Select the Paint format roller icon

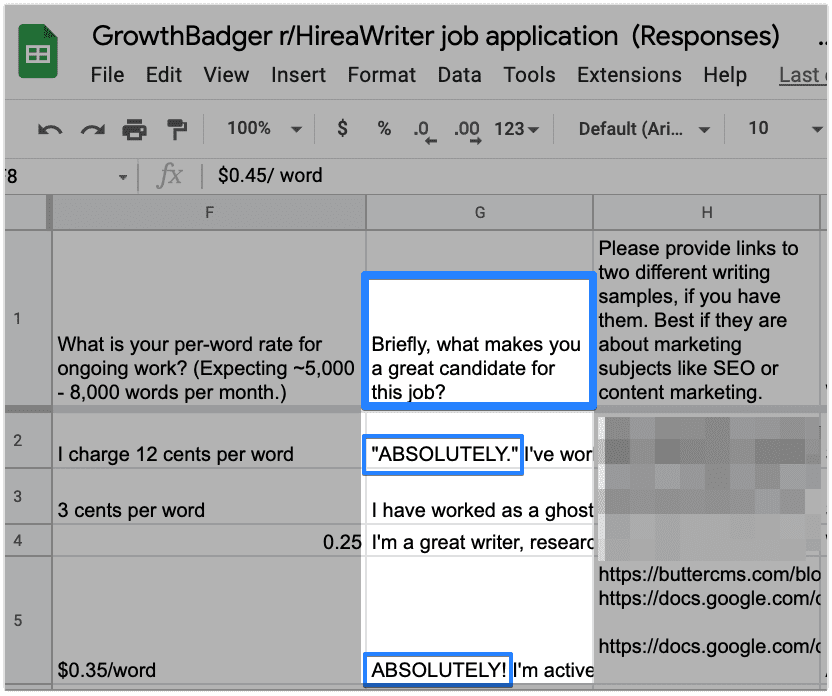coord(177,129)
